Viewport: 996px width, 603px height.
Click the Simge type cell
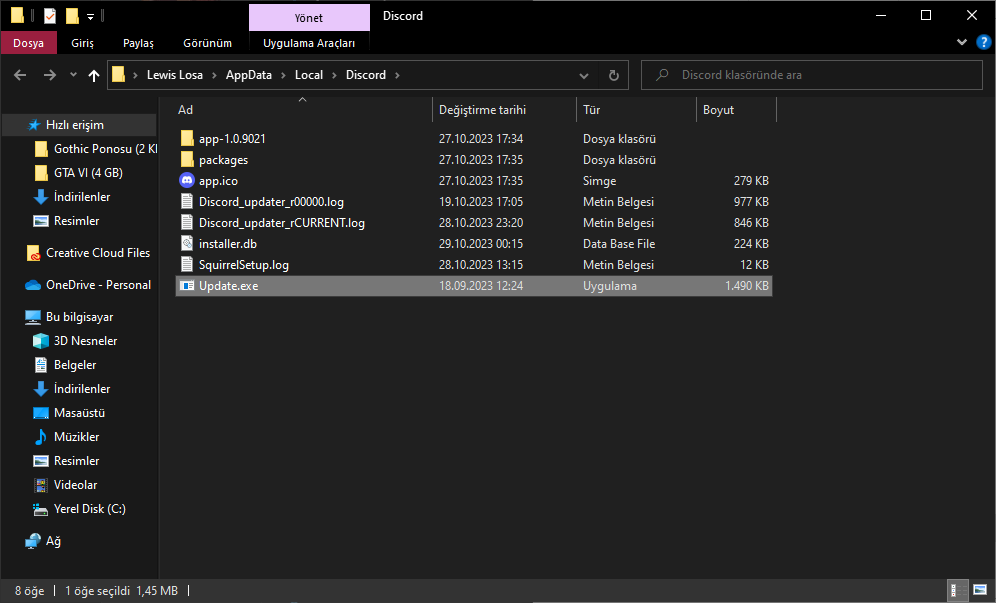[x=600, y=180]
